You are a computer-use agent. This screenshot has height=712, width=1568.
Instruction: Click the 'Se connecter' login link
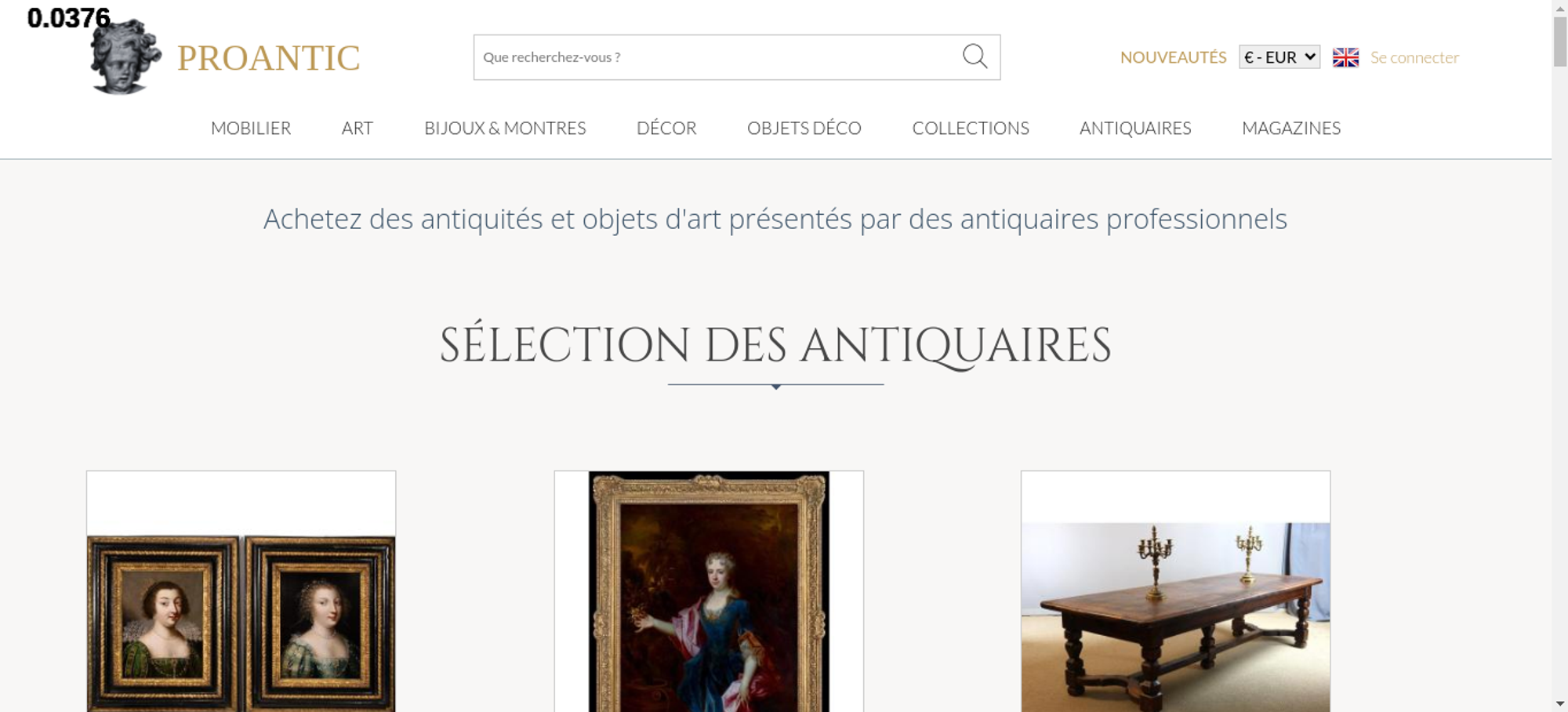point(1414,57)
